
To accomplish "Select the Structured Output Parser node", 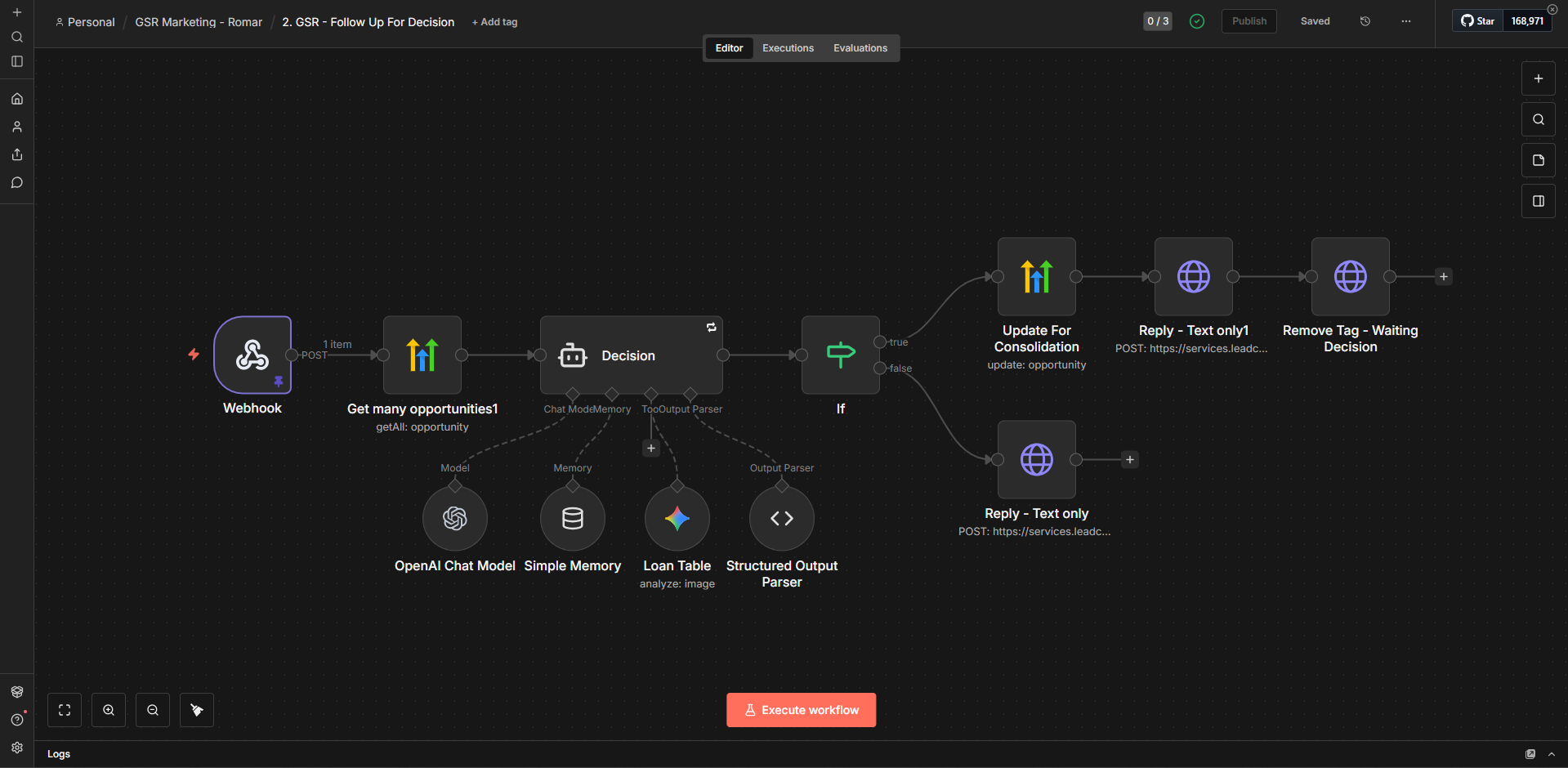I will point(782,518).
